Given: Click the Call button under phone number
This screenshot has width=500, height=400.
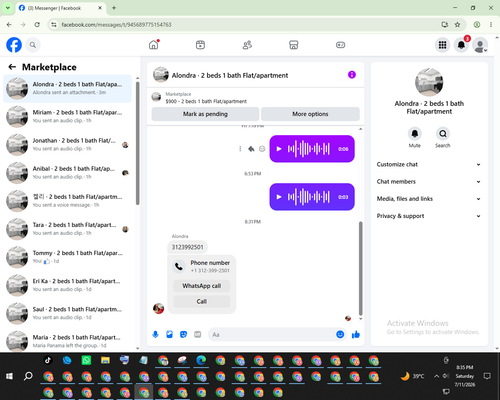Looking at the screenshot, I should (202, 301).
